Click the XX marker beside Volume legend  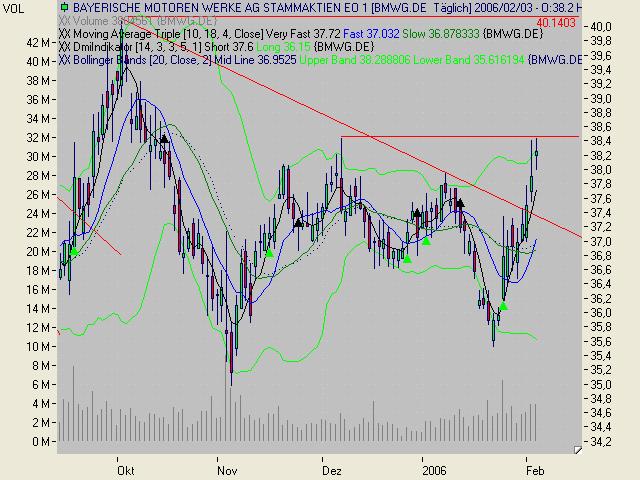point(65,20)
